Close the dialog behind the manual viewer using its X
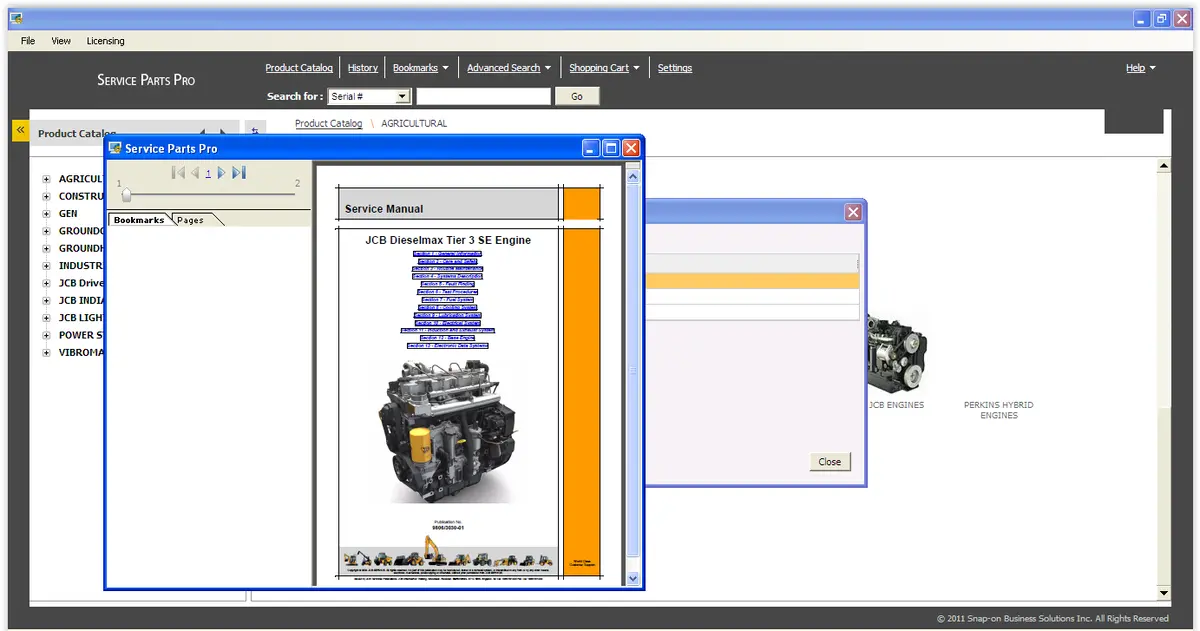The height and width of the screenshot is (631, 1200). tap(853, 212)
